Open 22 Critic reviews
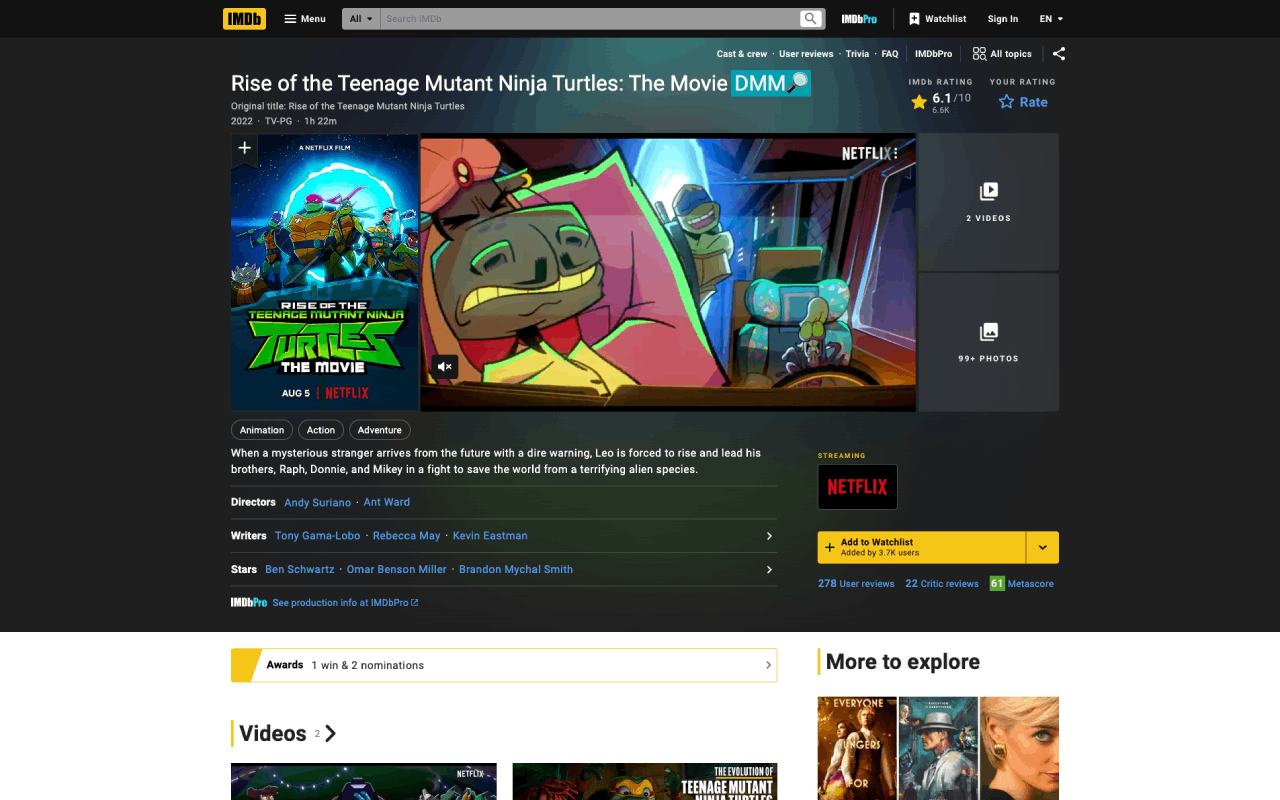 pos(942,584)
